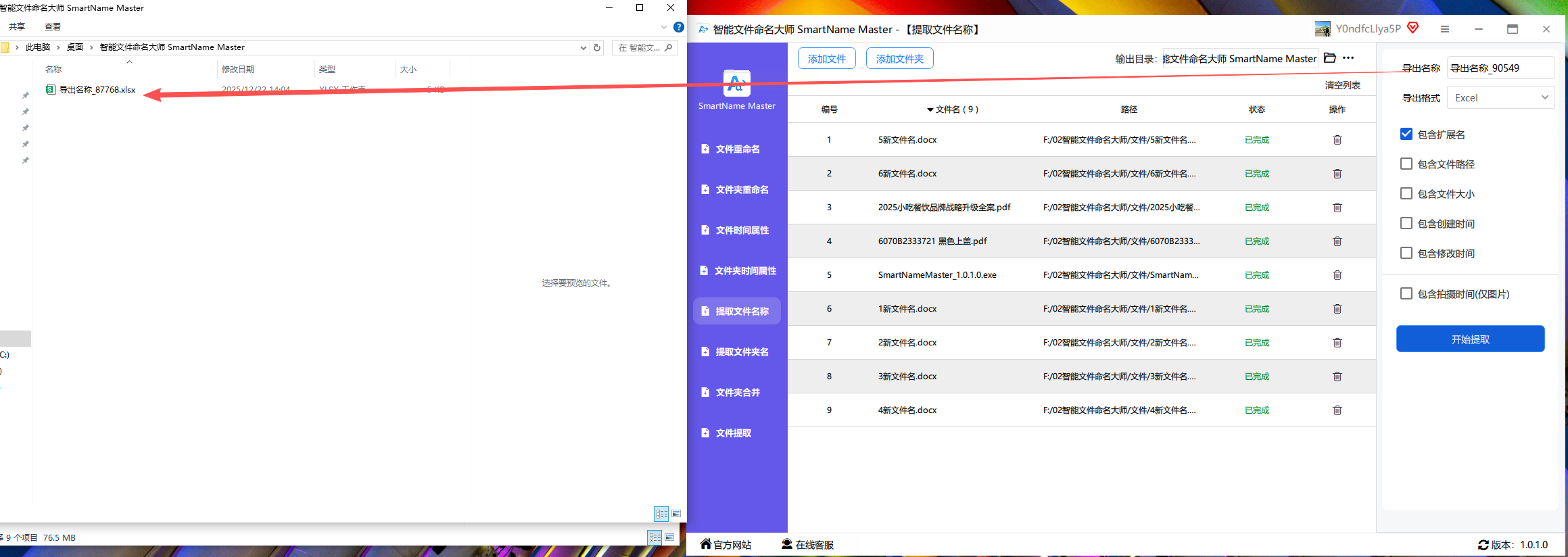
Task: Expand the breadcrumb arrow after 桌面
Action: 91,47
